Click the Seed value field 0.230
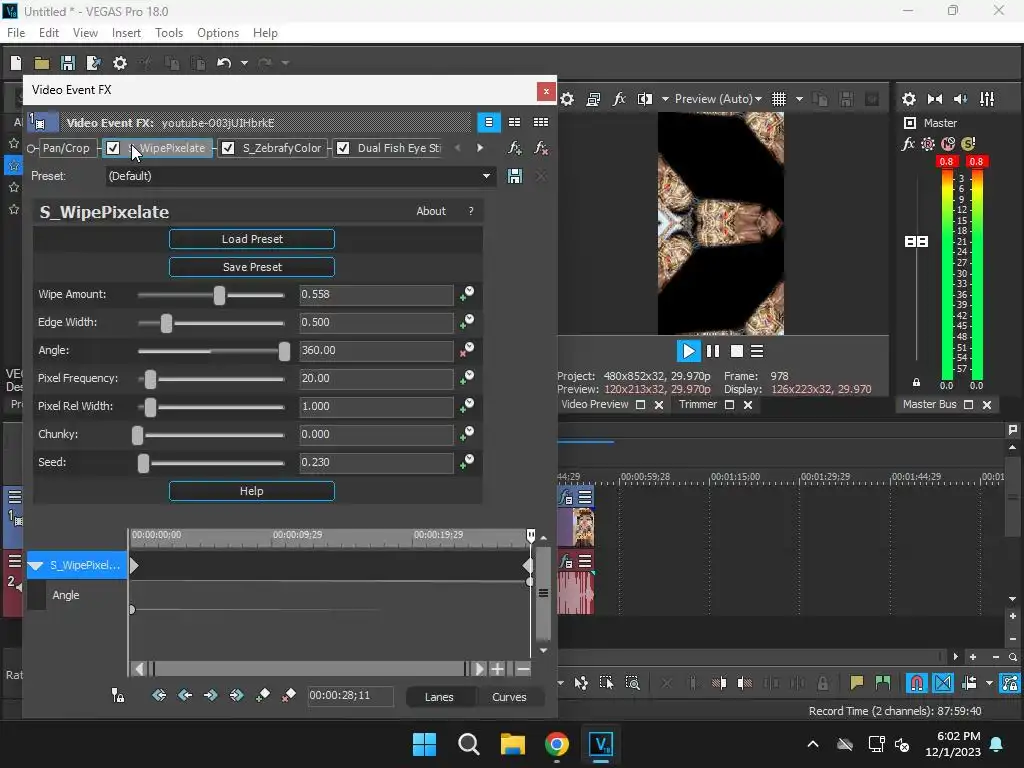The width and height of the screenshot is (1024, 768). click(376, 462)
